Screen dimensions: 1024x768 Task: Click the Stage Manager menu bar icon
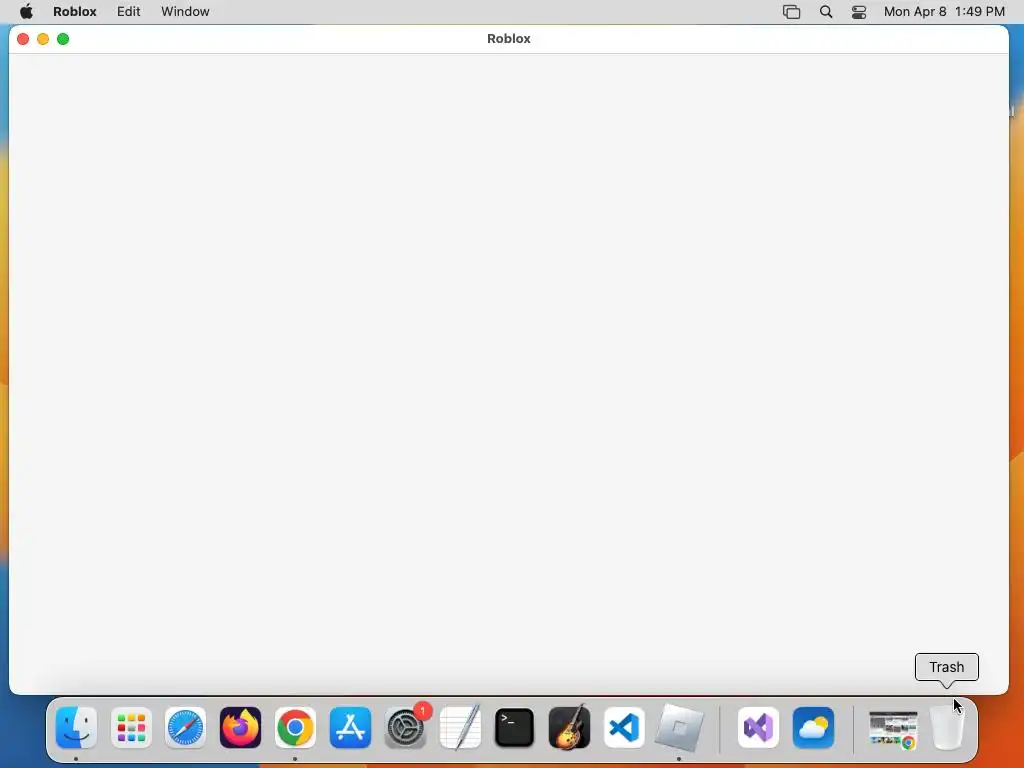[x=792, y=12]
